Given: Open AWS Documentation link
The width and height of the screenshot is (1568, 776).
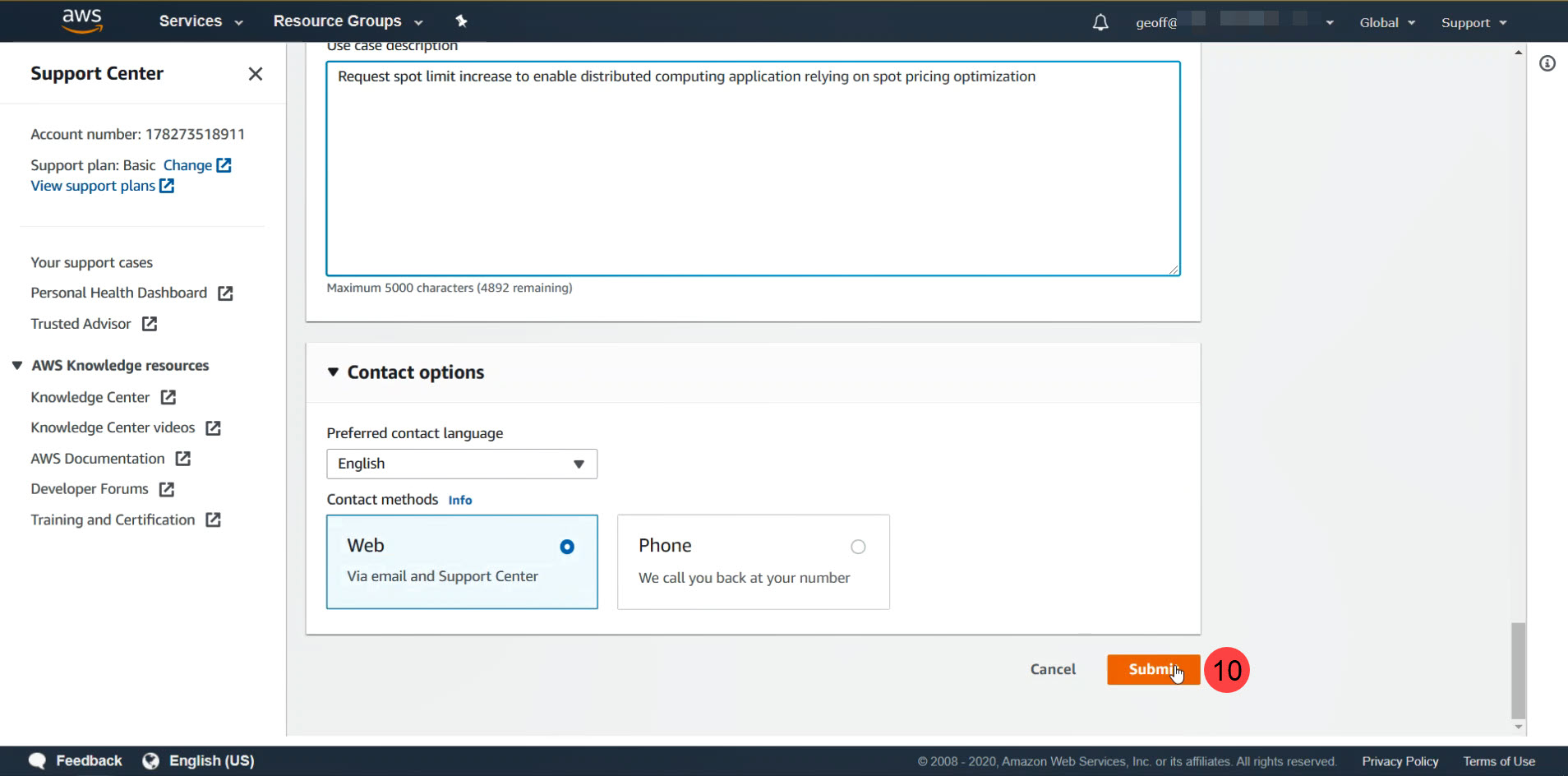Looking at the screenshot, I should (98, 459).
